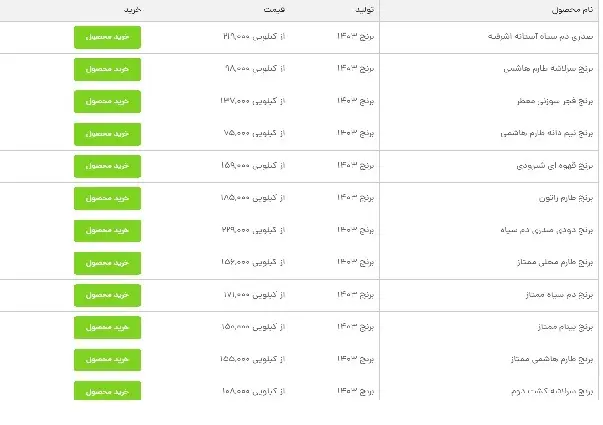
Task: Click buy button on برنج دم سیاه ممتاز row
Action: point(107,295)
